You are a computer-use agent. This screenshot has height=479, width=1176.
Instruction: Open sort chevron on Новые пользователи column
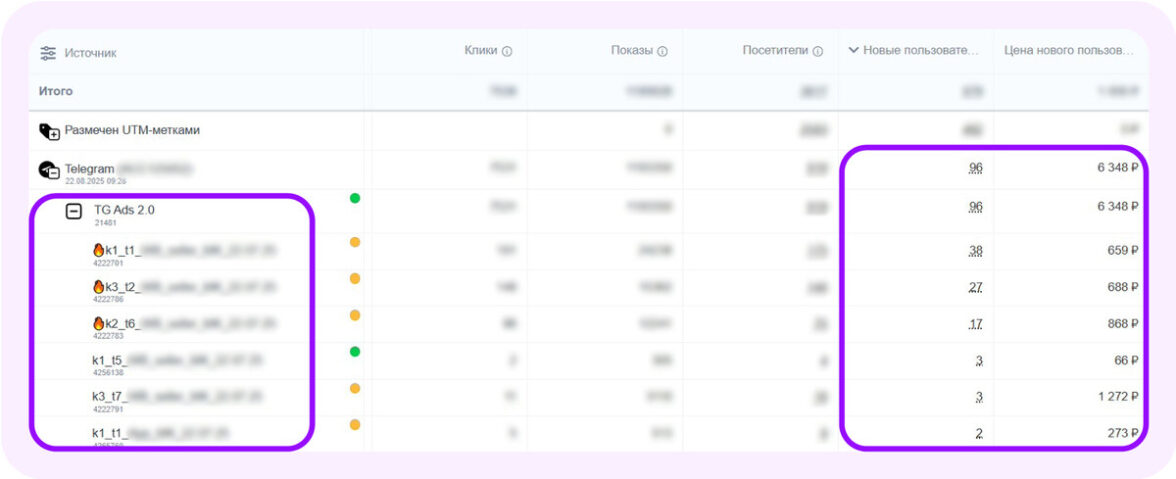click(x=853, y=51)
